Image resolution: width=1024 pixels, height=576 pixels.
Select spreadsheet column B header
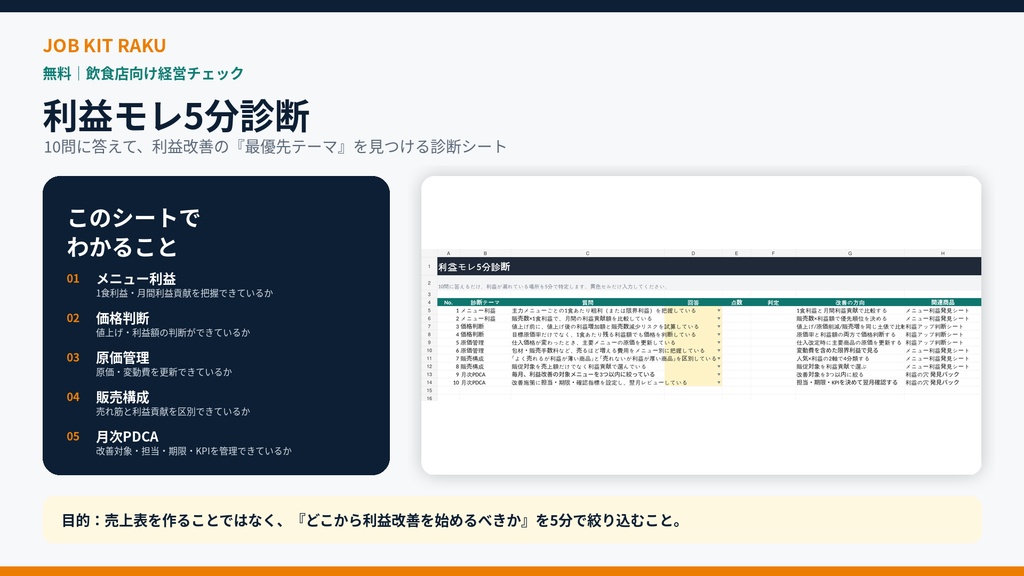pos(485,253)
